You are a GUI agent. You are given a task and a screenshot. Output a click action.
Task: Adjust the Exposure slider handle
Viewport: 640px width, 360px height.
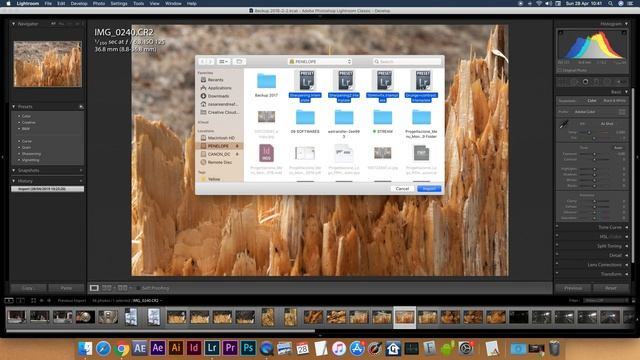tap(594, 154)
